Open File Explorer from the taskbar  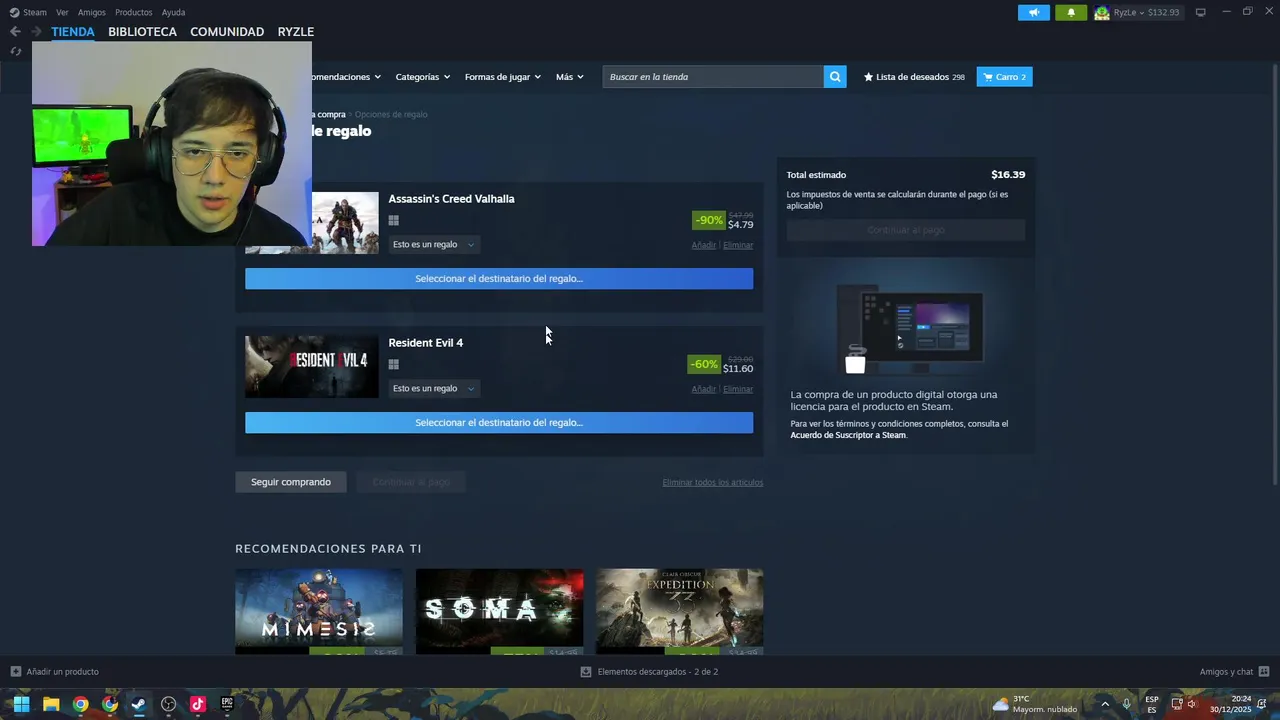(51, 704)
